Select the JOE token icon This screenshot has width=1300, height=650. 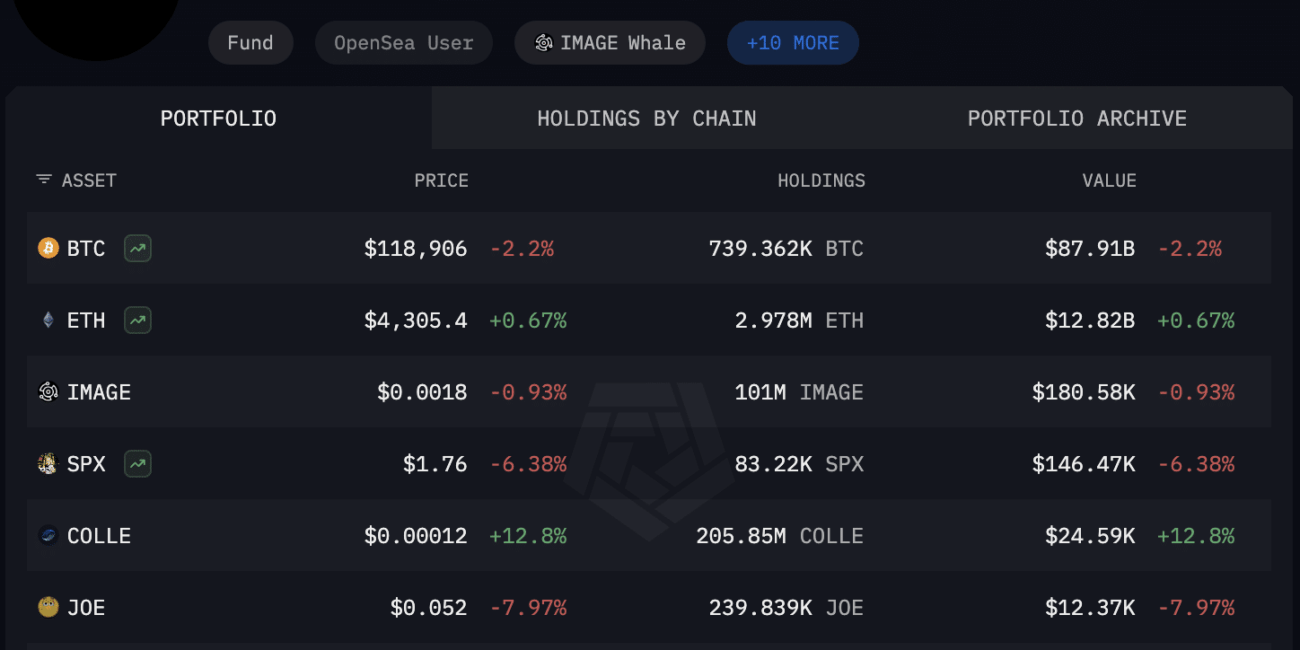48,607
